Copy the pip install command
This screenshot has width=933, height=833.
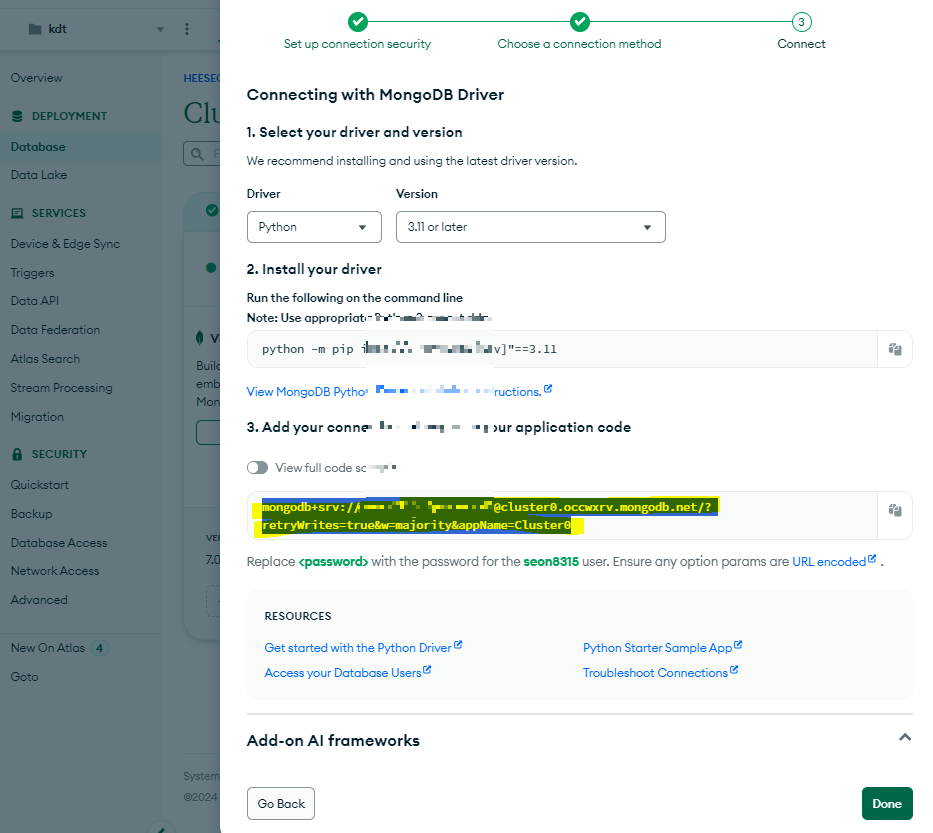895,349
